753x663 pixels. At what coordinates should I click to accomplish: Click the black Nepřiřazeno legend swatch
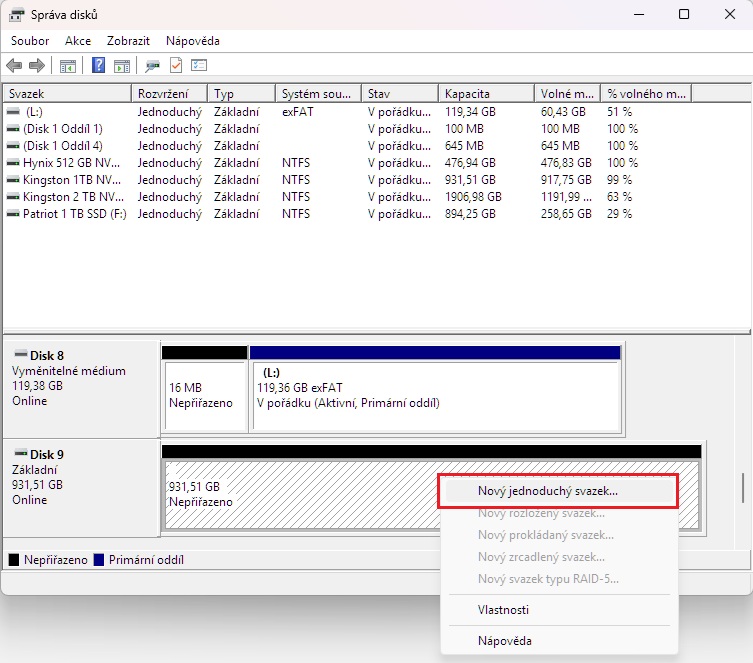[x=14, y=560]
